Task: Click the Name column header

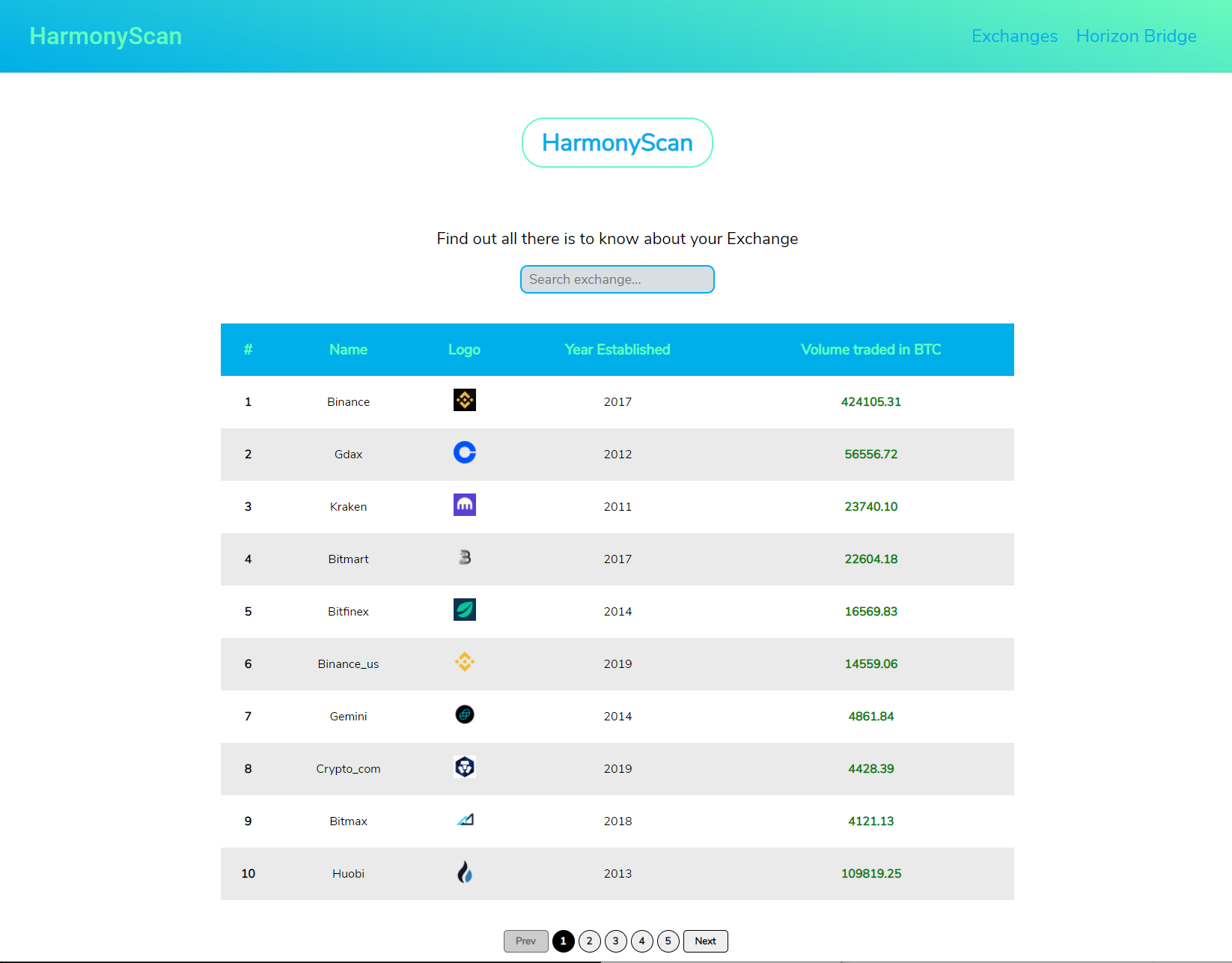Action: [348, 350]
